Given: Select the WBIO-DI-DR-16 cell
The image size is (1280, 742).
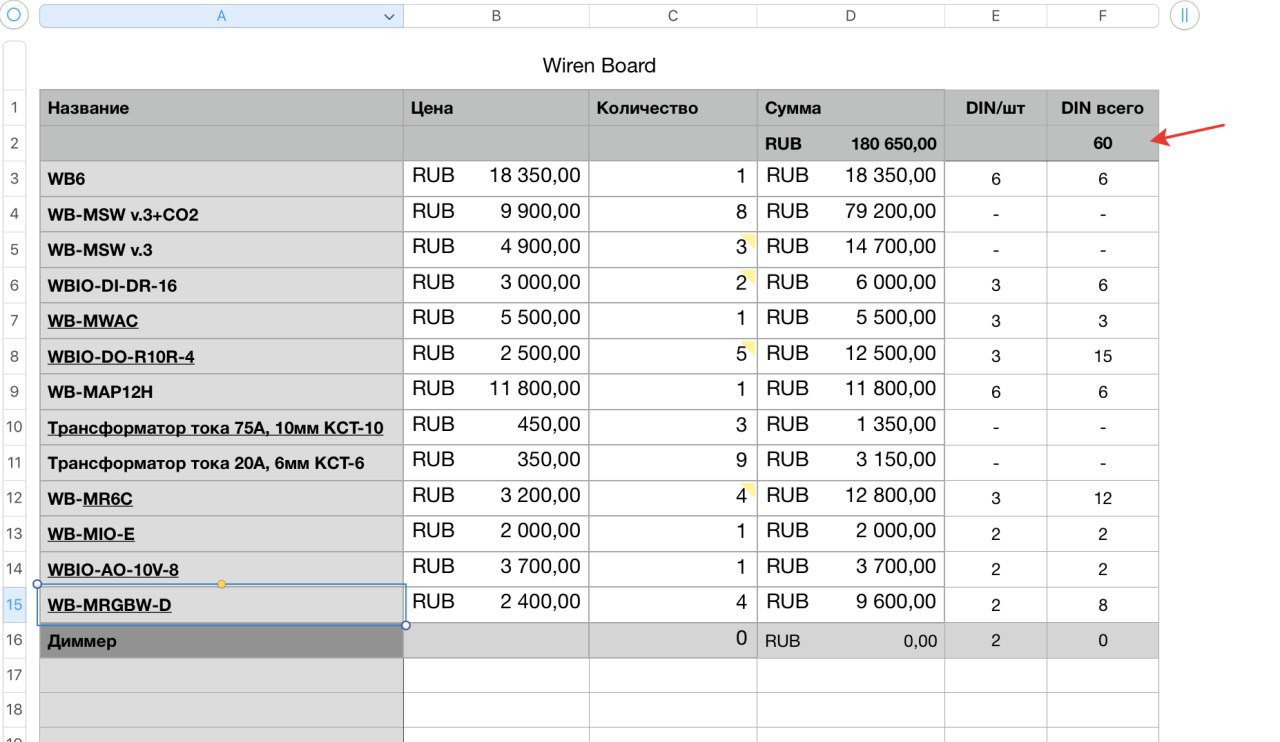Looking at the screenshot, I should click(x=222, y=285).
